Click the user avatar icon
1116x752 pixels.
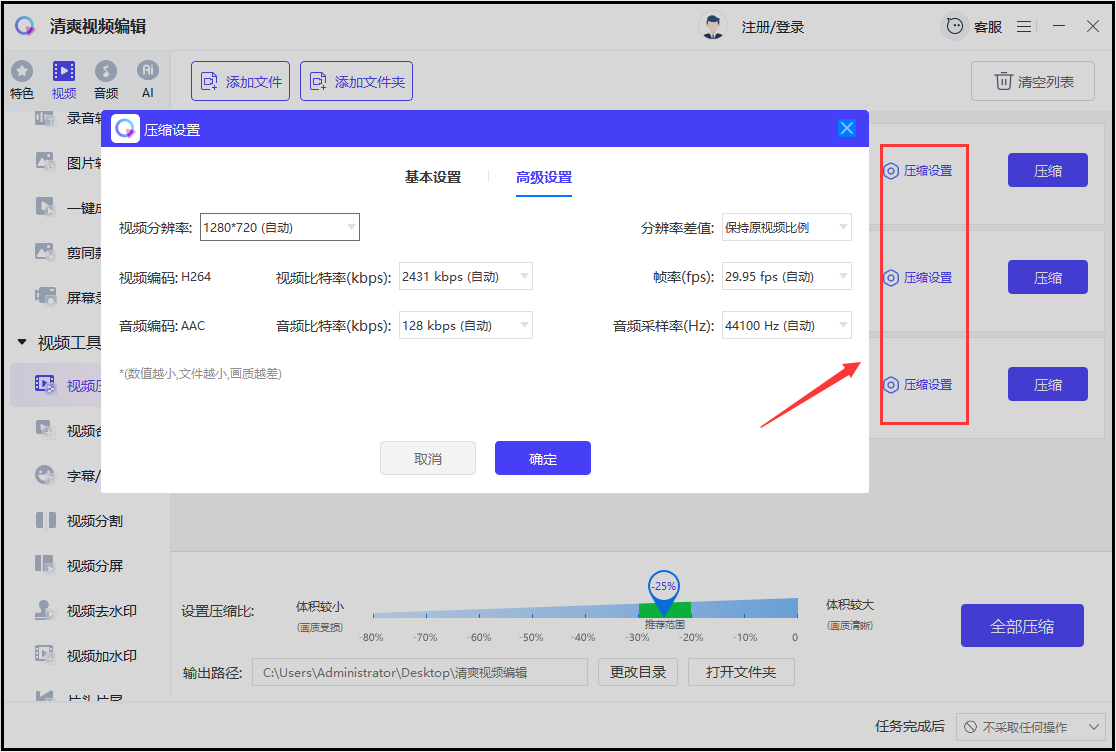coord(712,26)
